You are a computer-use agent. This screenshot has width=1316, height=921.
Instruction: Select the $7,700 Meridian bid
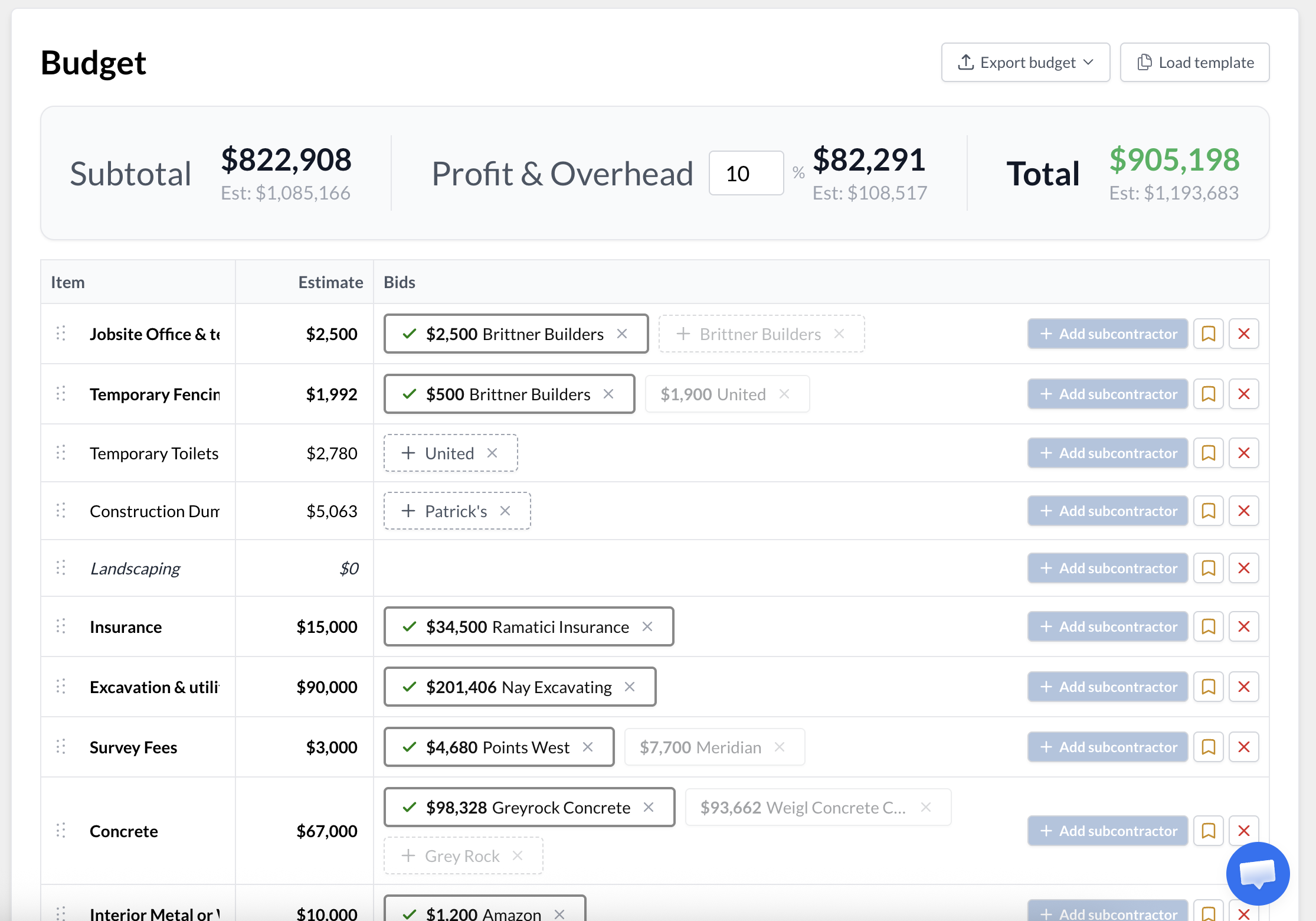[700, 747]
